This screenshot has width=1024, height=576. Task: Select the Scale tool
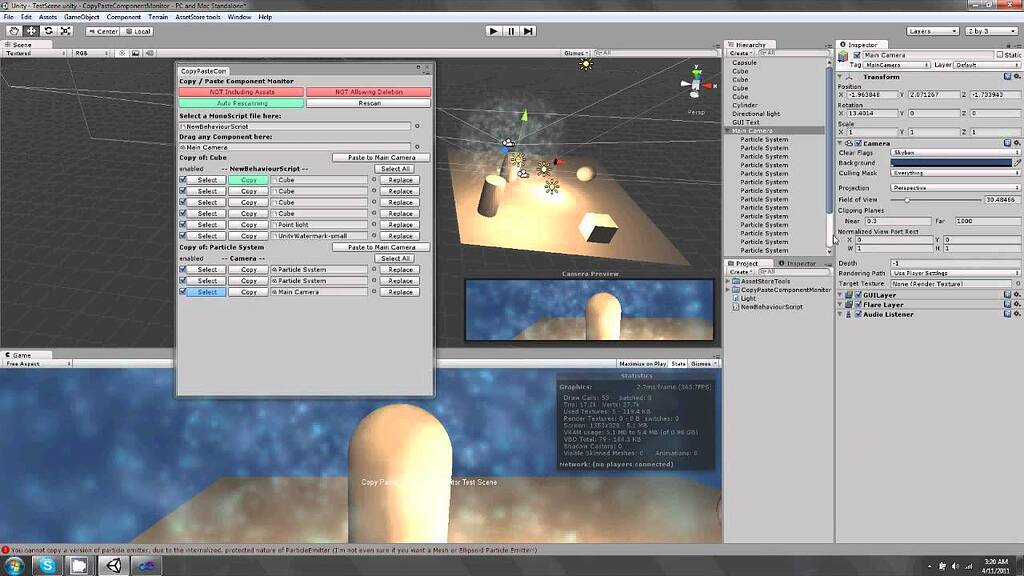click(65, 31)
